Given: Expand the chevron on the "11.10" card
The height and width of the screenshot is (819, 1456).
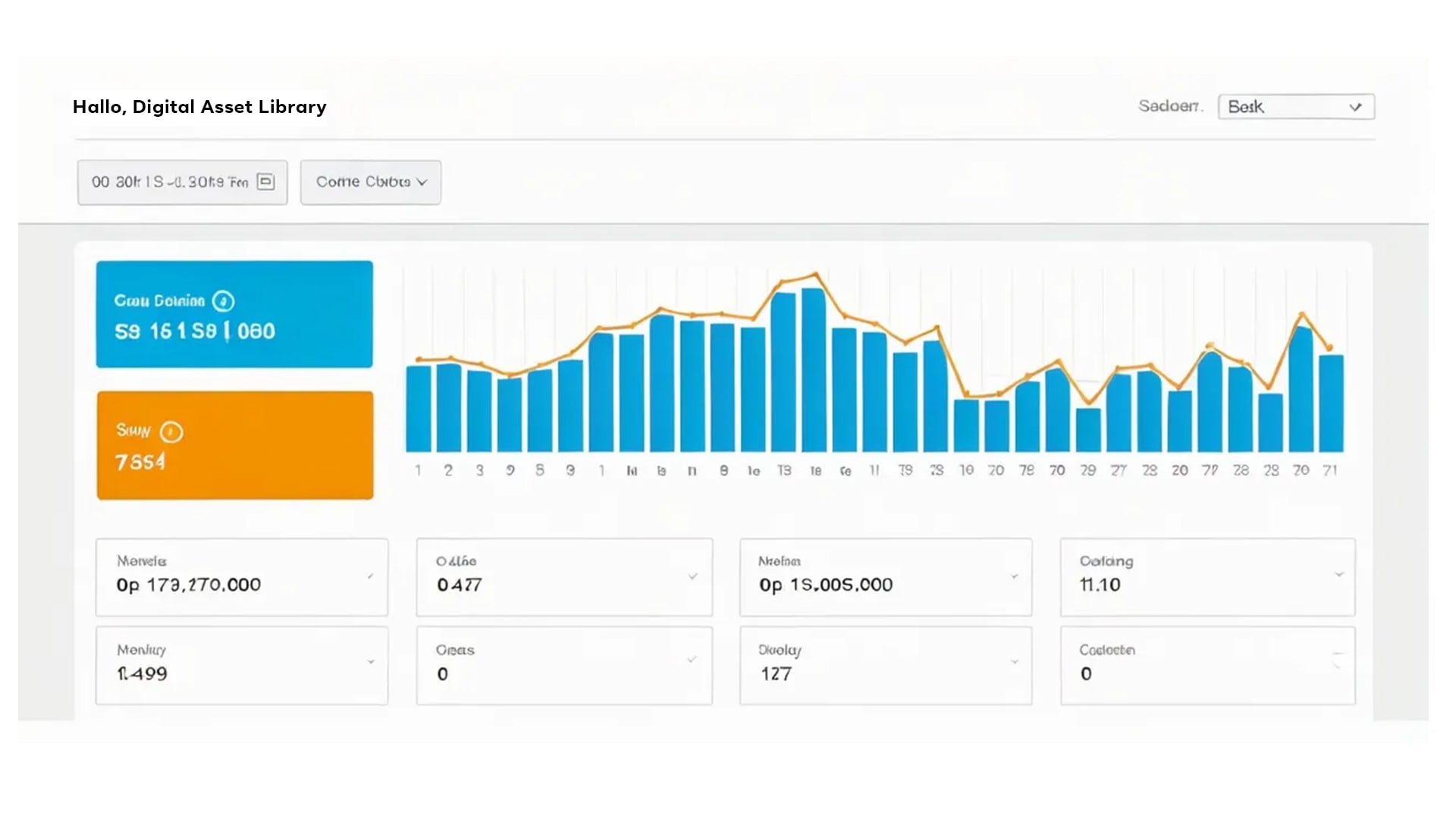Looking at the screenshot, I should (1338, 575).
